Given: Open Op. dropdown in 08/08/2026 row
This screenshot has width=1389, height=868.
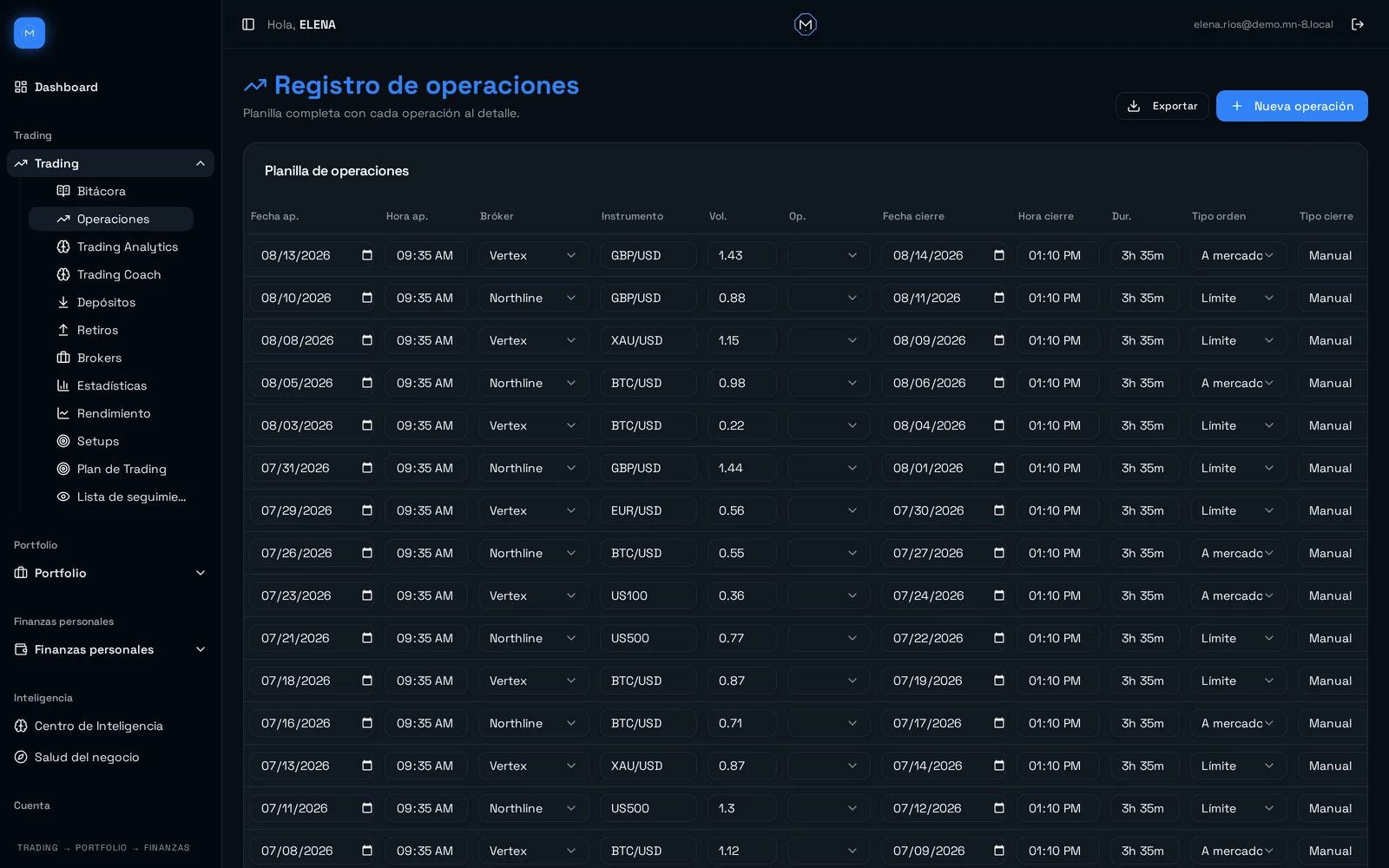Looking at the screenshot, I should tap(828, 340).
